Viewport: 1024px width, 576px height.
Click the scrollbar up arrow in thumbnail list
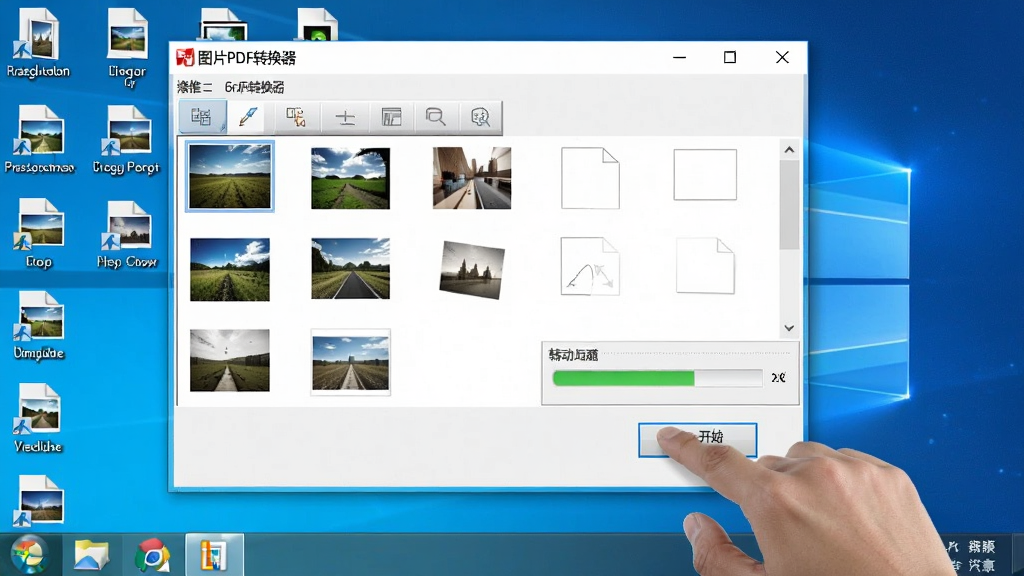click(x=789, y=150)
